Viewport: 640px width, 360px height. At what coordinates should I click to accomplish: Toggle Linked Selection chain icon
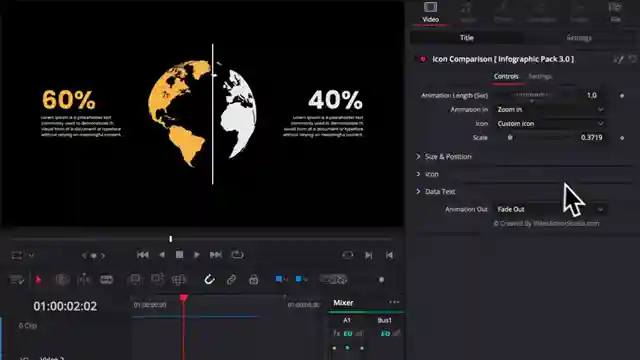(x=231, y=280)
